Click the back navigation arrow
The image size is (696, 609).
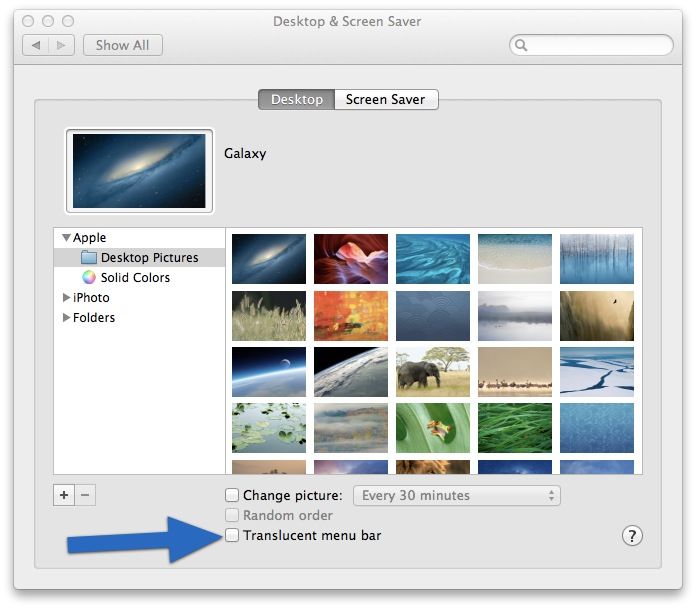tap(36, 46)
